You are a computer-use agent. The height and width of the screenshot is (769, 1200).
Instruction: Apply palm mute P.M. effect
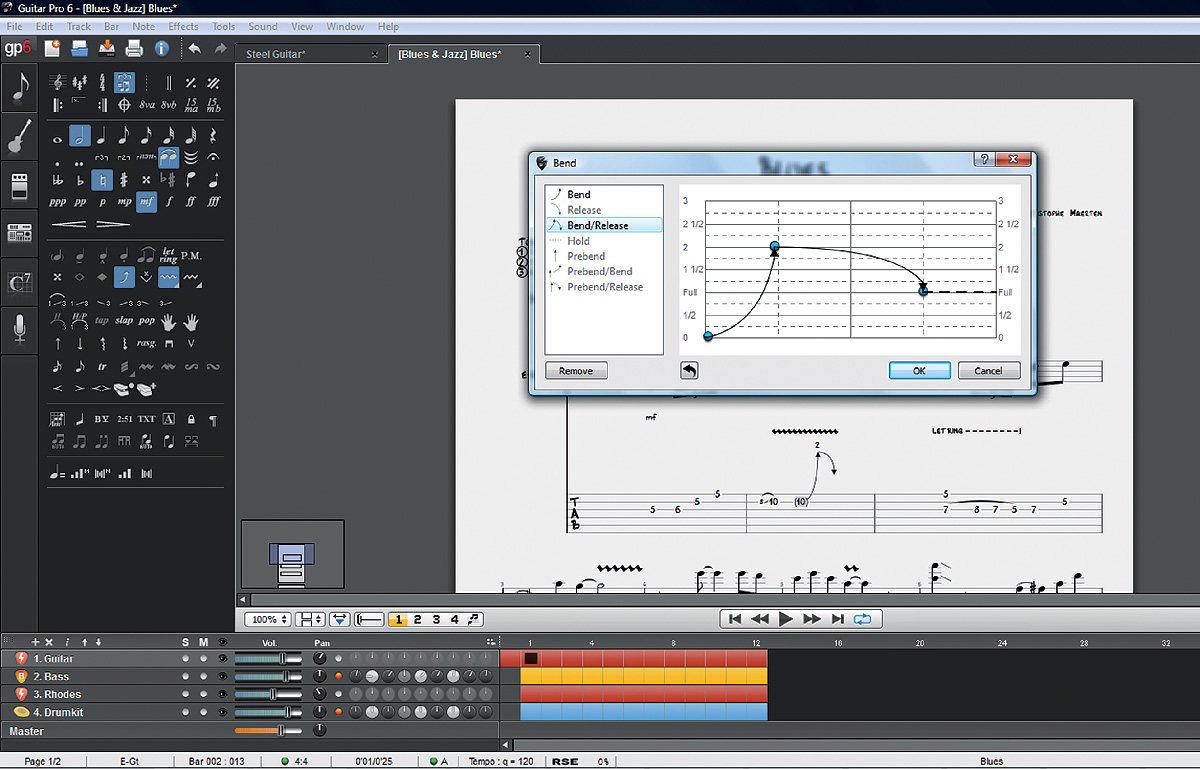191,256
